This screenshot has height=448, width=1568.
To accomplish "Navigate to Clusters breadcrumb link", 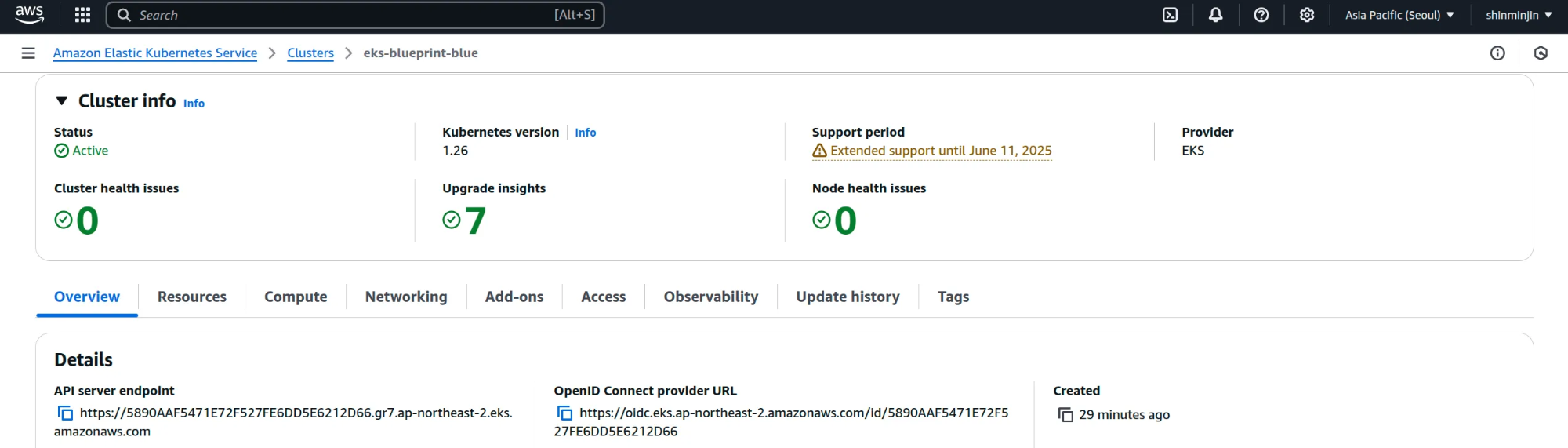I will pos(310,53).
